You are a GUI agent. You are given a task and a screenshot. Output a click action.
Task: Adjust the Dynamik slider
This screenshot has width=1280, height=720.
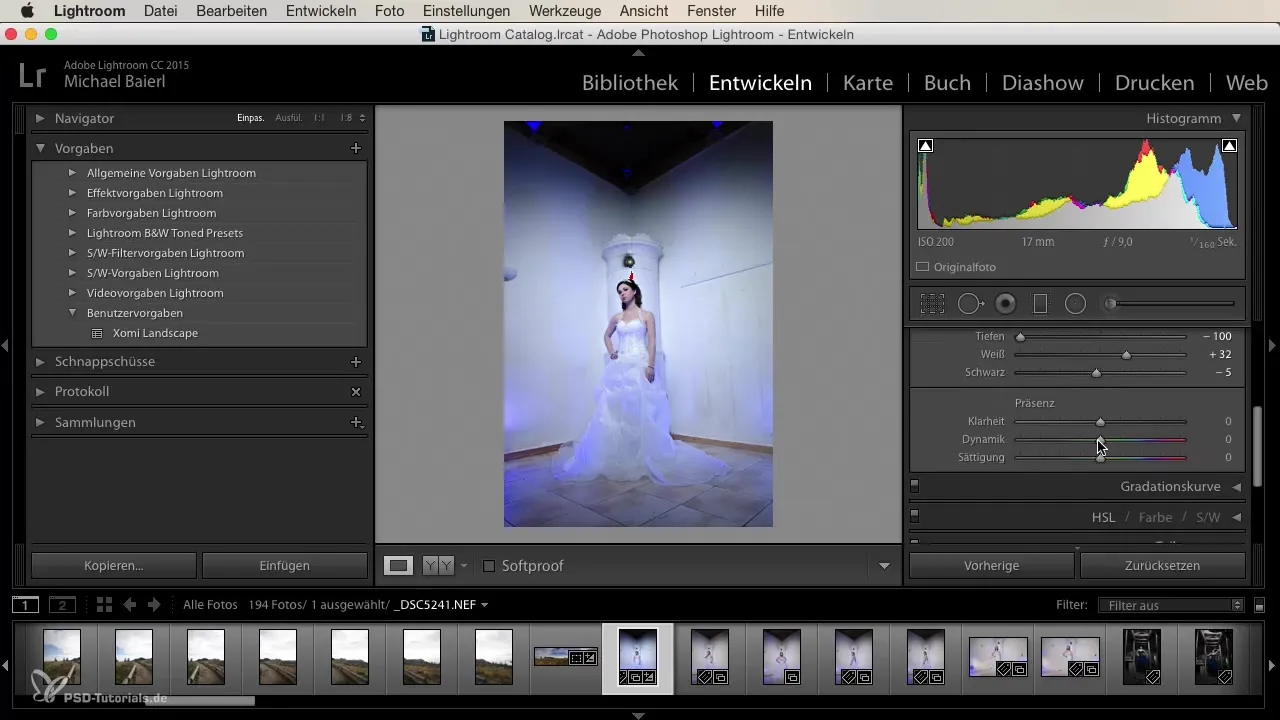[1100, 439]
